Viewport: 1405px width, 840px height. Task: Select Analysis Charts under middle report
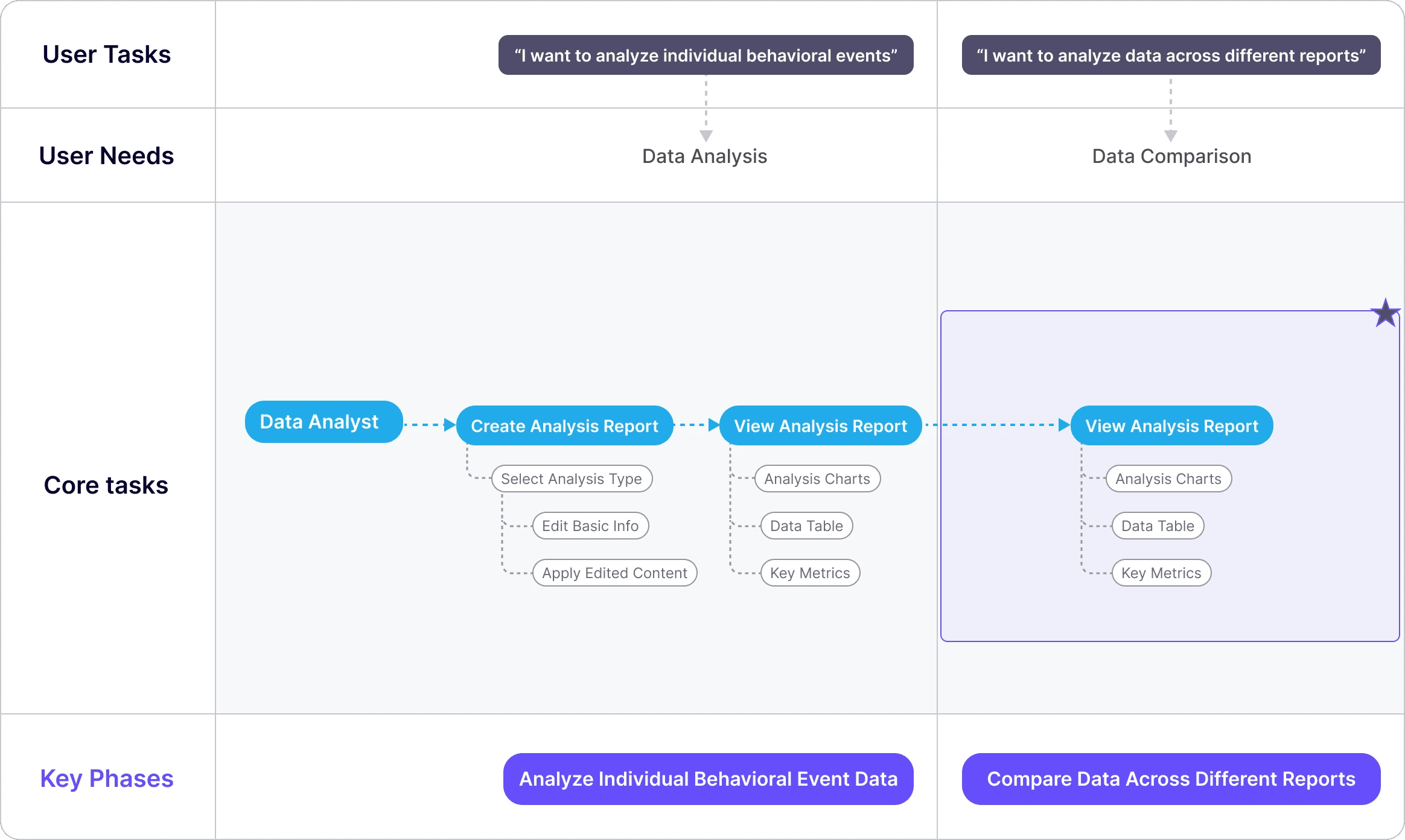point(817,479)
